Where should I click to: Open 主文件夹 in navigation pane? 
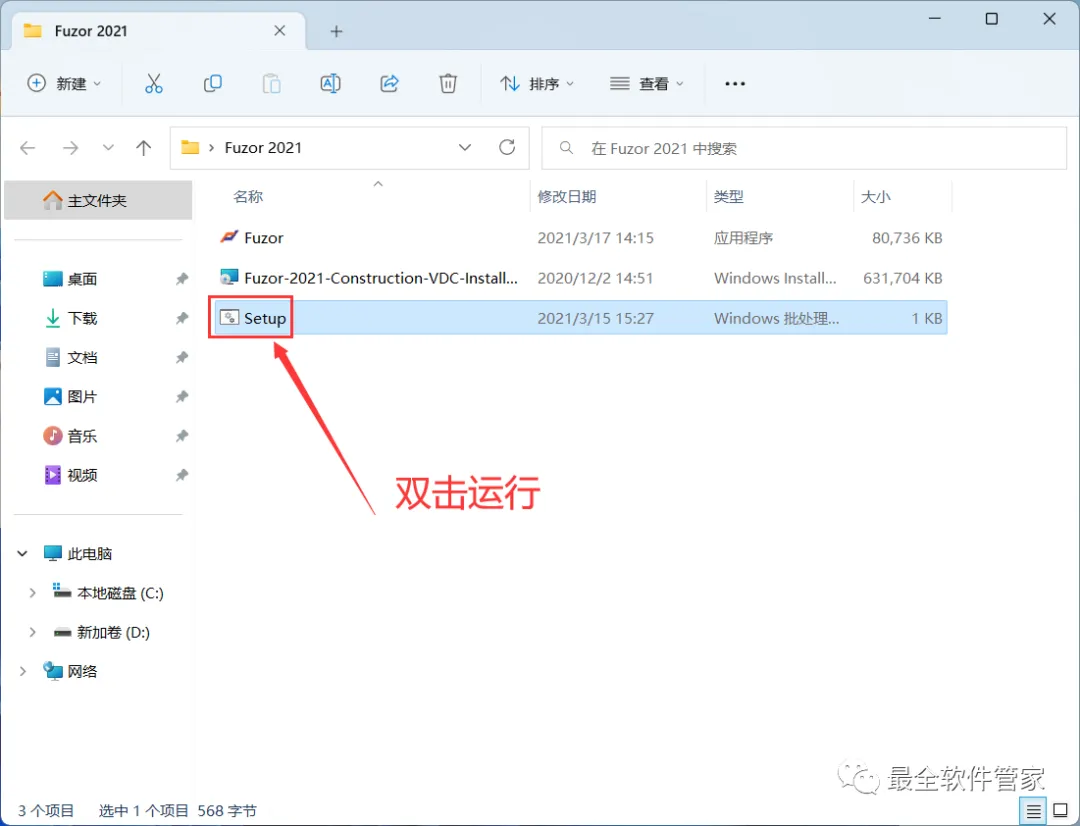pos(98,200)
